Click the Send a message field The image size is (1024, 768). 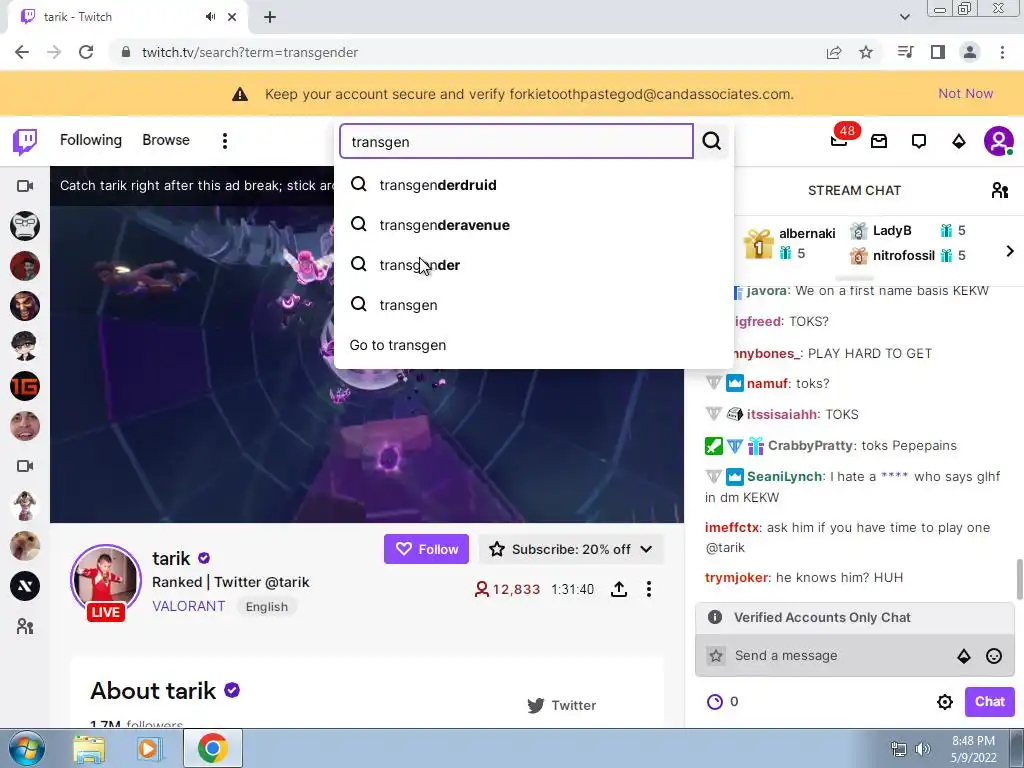click(839, 655)
